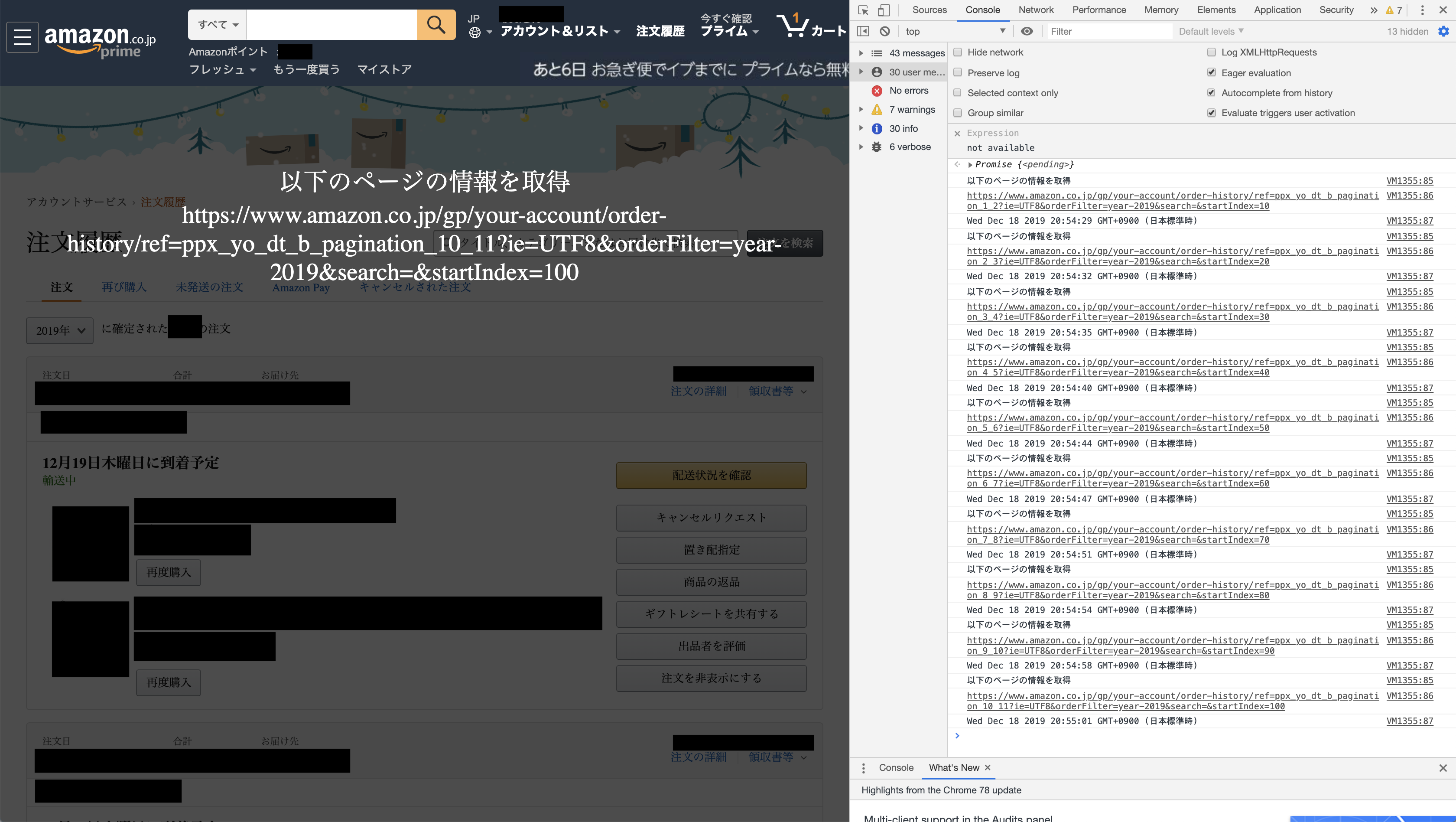Open the Amazon hamburger menu
The width and height of the screenshot is (1456, 822).
coord(22,37)
